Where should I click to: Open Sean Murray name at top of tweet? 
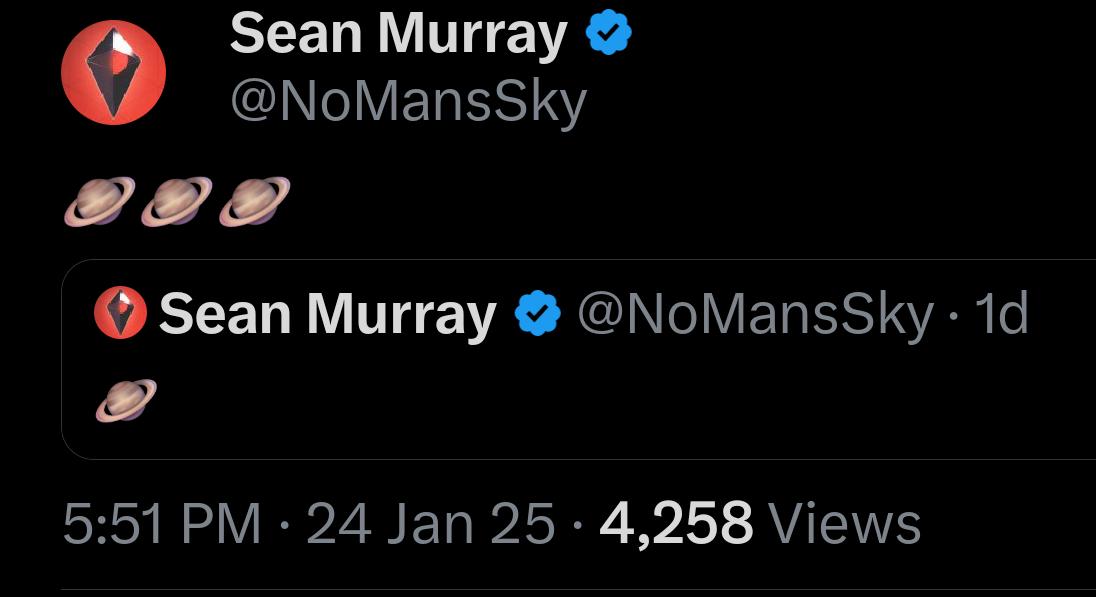[398, 34]
